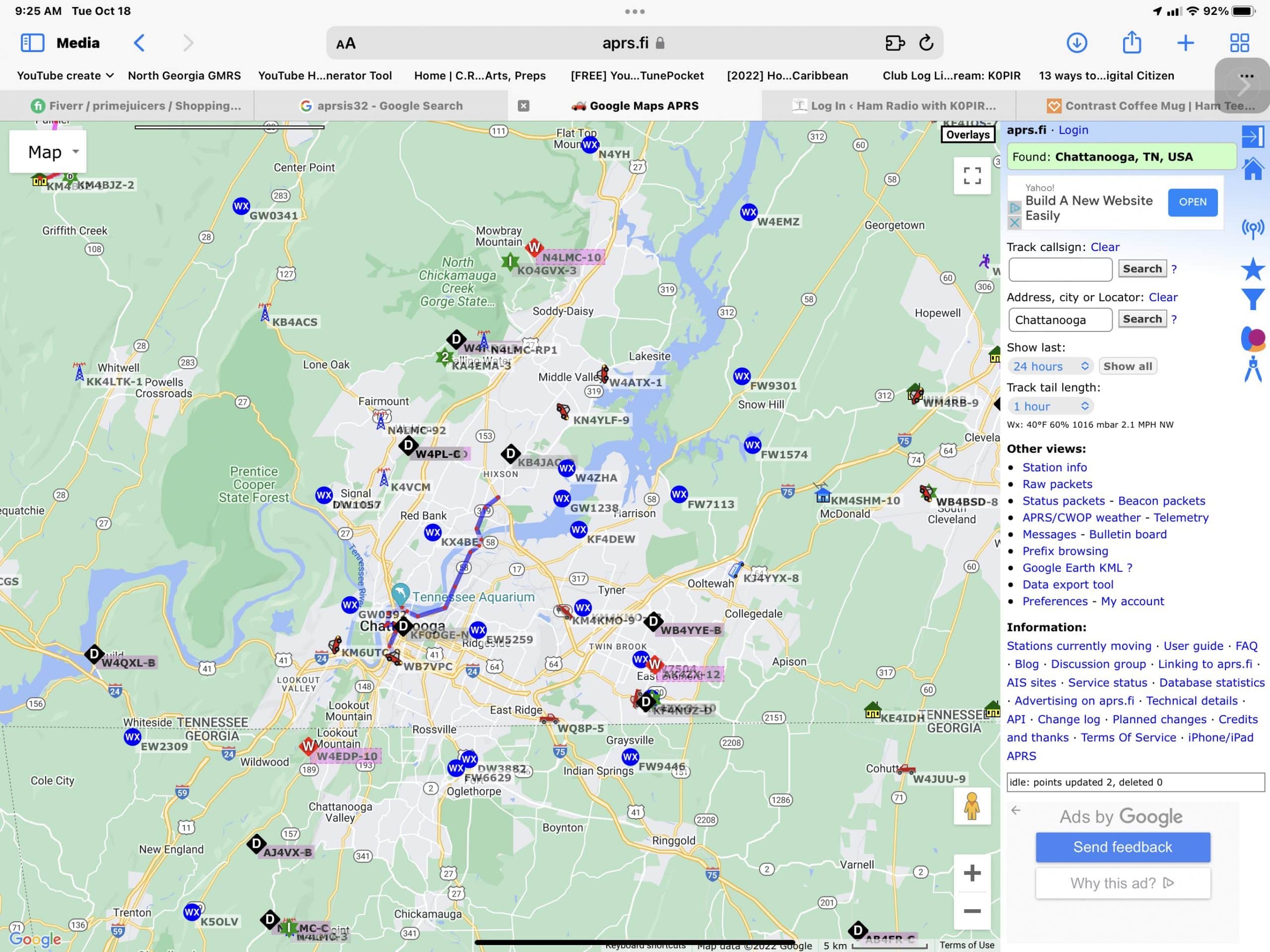Click the KO4GVX-3 green star icon

[509, 262]
